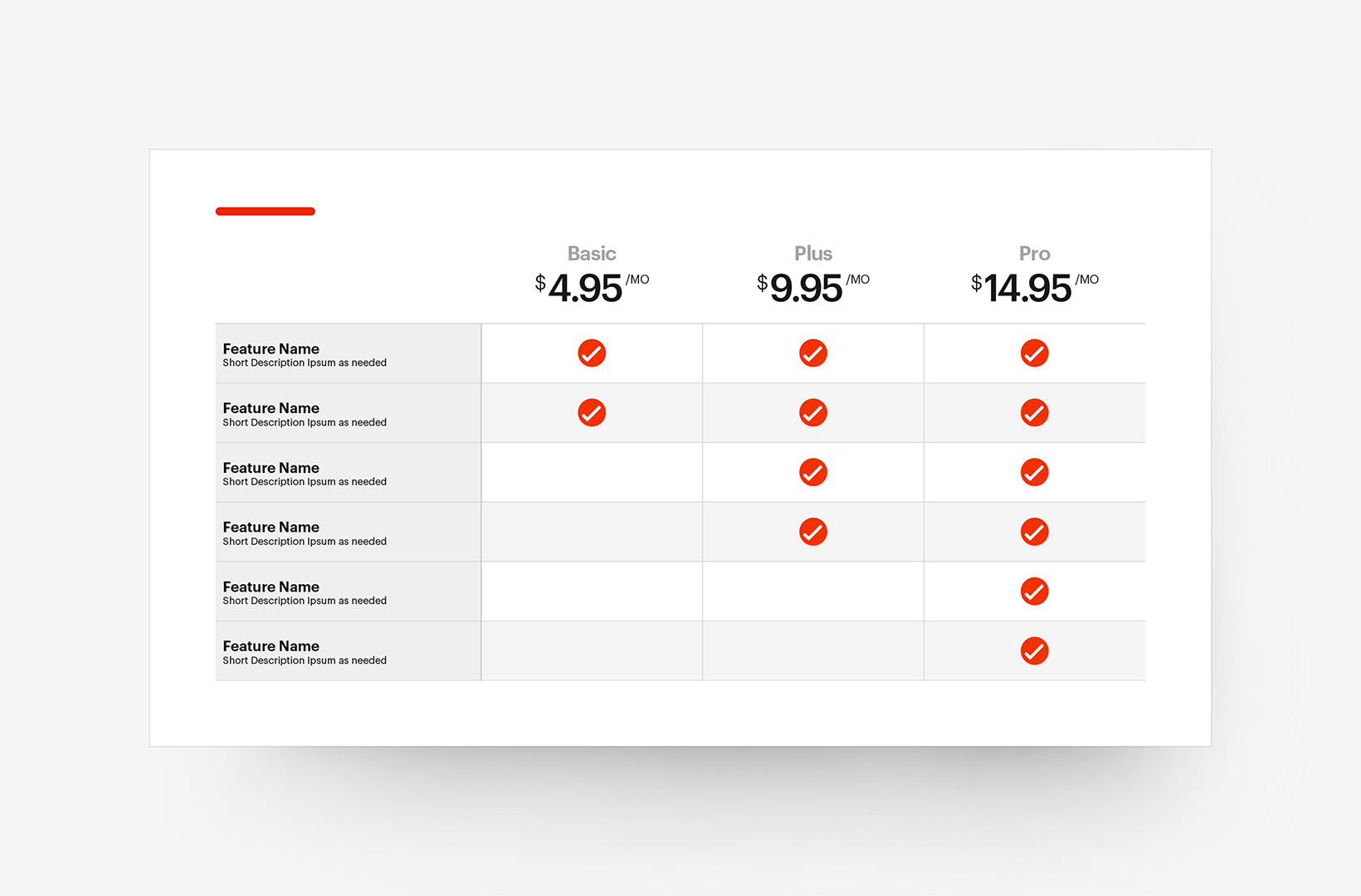The image size is (1361, 896).
Task: Click Feature Name title in the first row
Action: 271,348
